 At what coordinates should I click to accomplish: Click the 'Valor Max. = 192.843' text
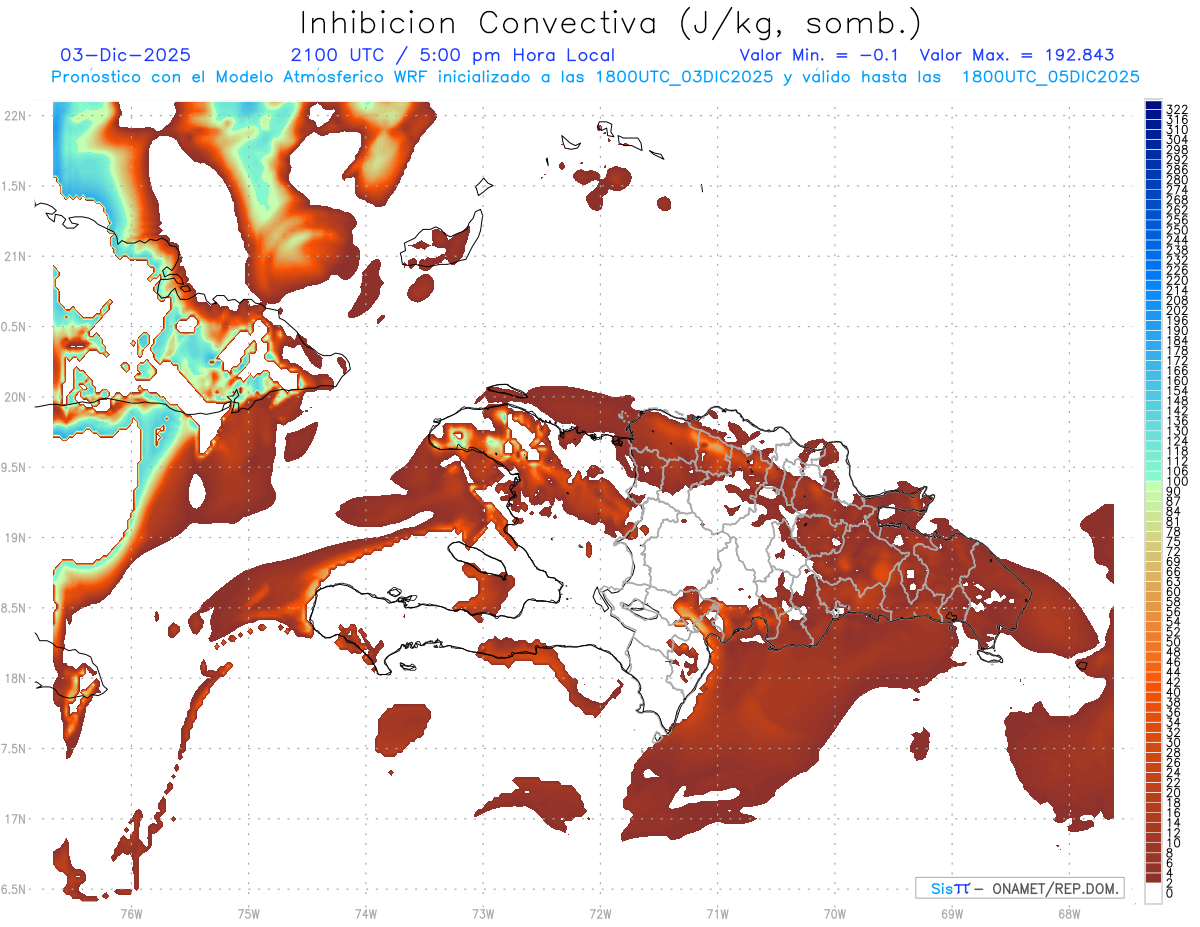coord(1017,55)
